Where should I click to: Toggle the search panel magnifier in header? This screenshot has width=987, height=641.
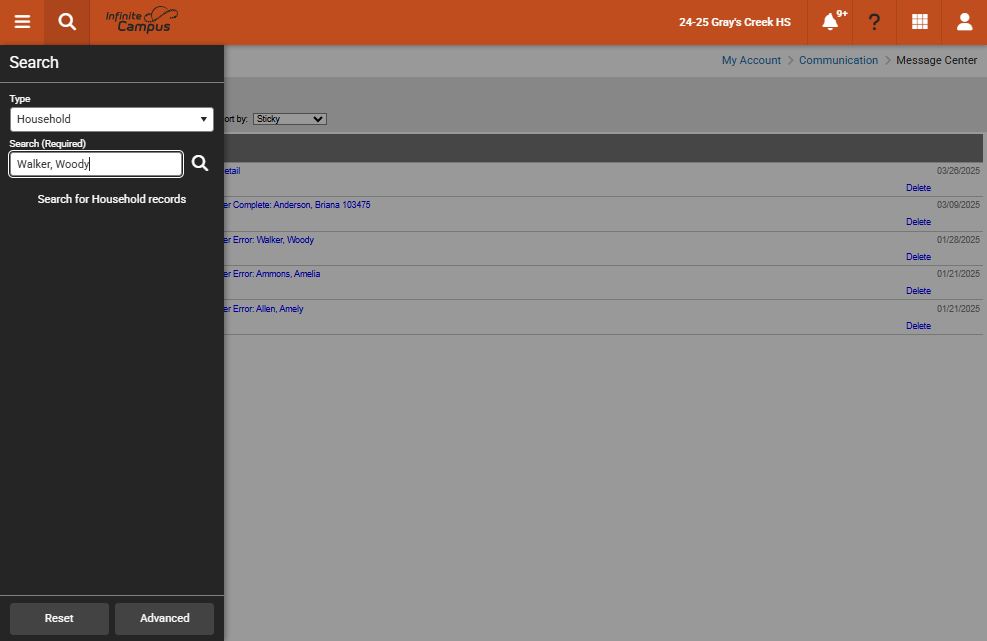pyautogui.click(x=67, y=22)
